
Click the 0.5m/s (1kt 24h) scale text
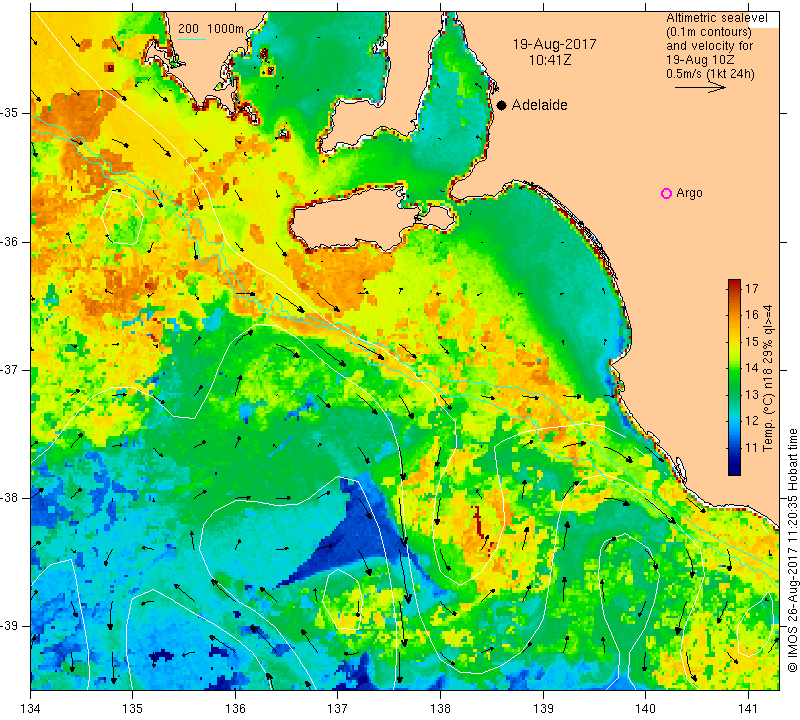710,73
